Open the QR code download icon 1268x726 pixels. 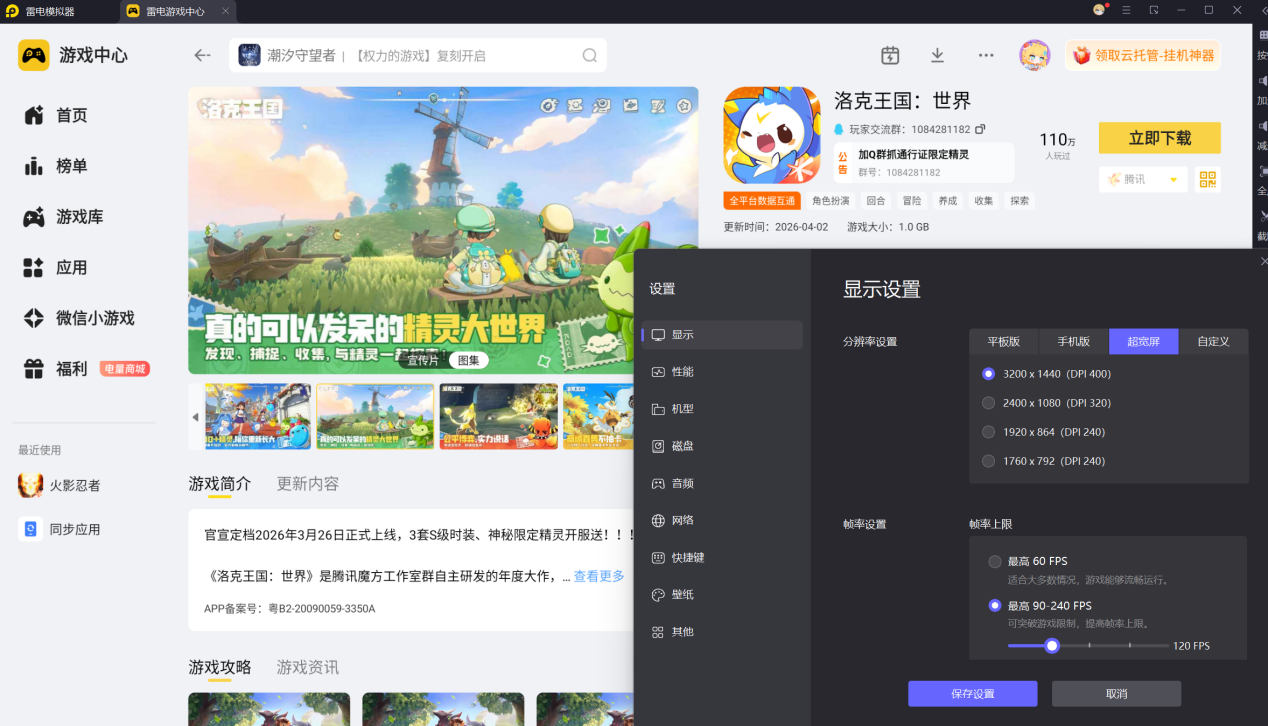[1208, 179]
